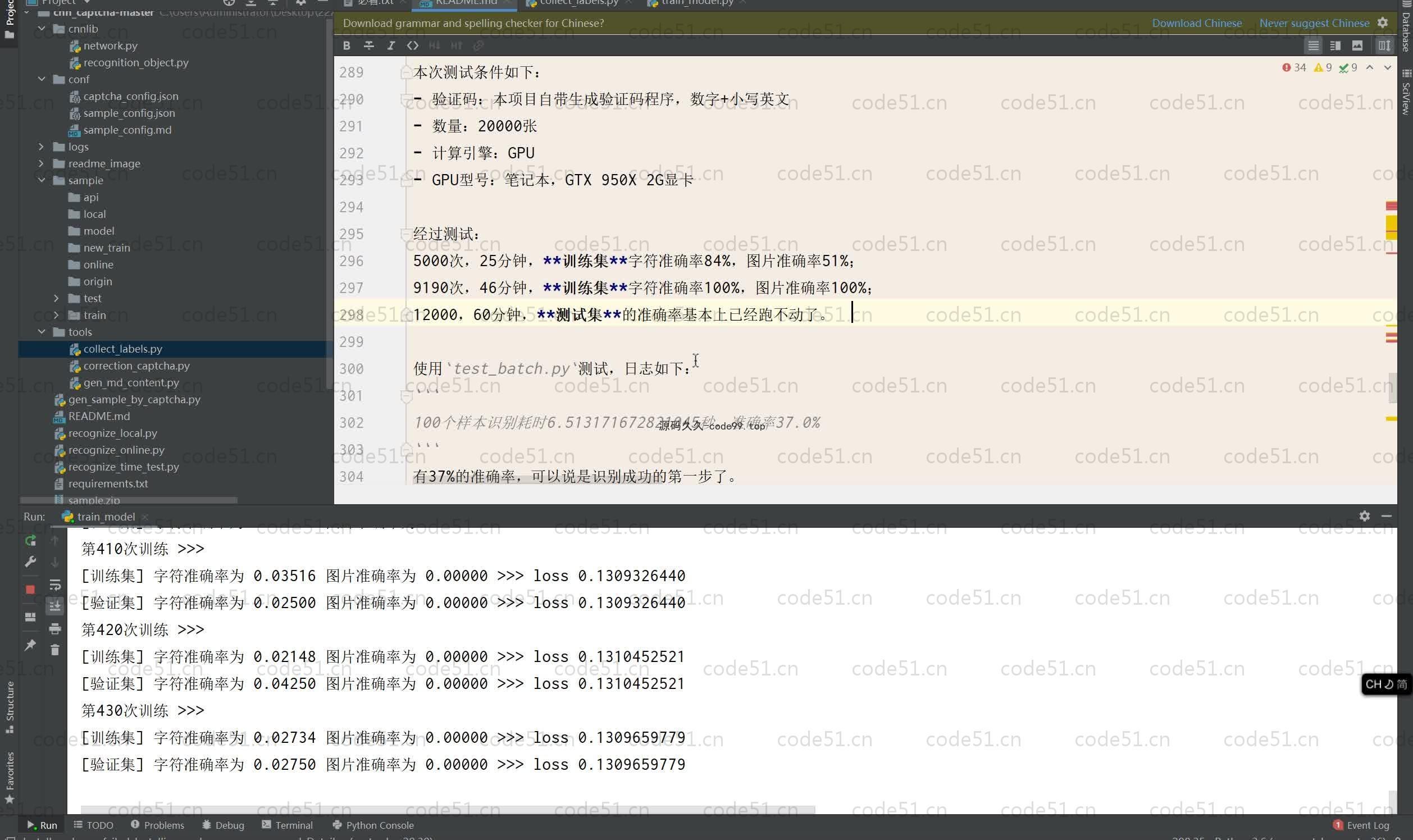Jump down the stack trace with the down arrow
Viewport: 1413px width, 840px height.
55,562
